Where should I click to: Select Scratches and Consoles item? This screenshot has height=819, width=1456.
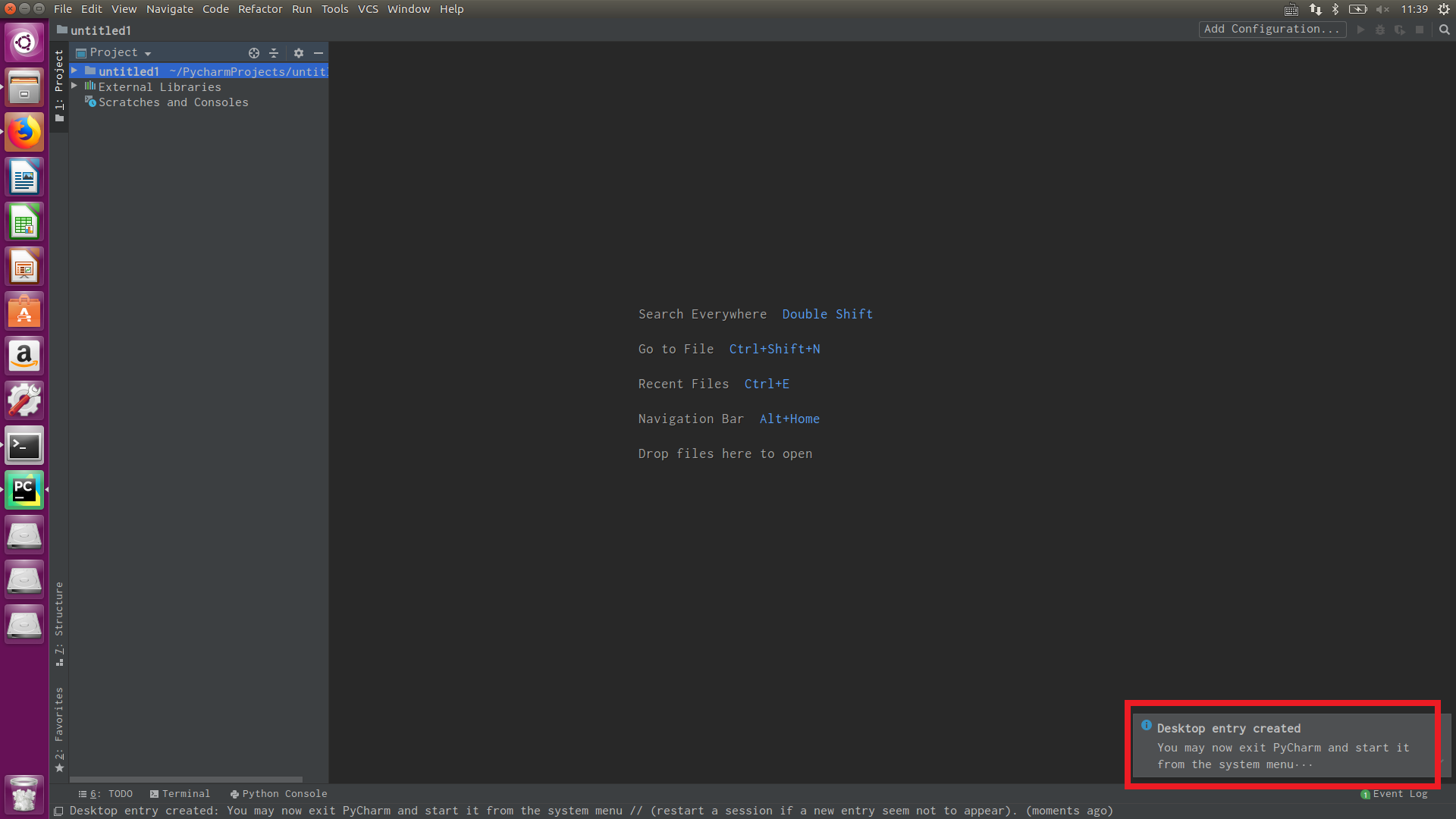coord(173,102)
